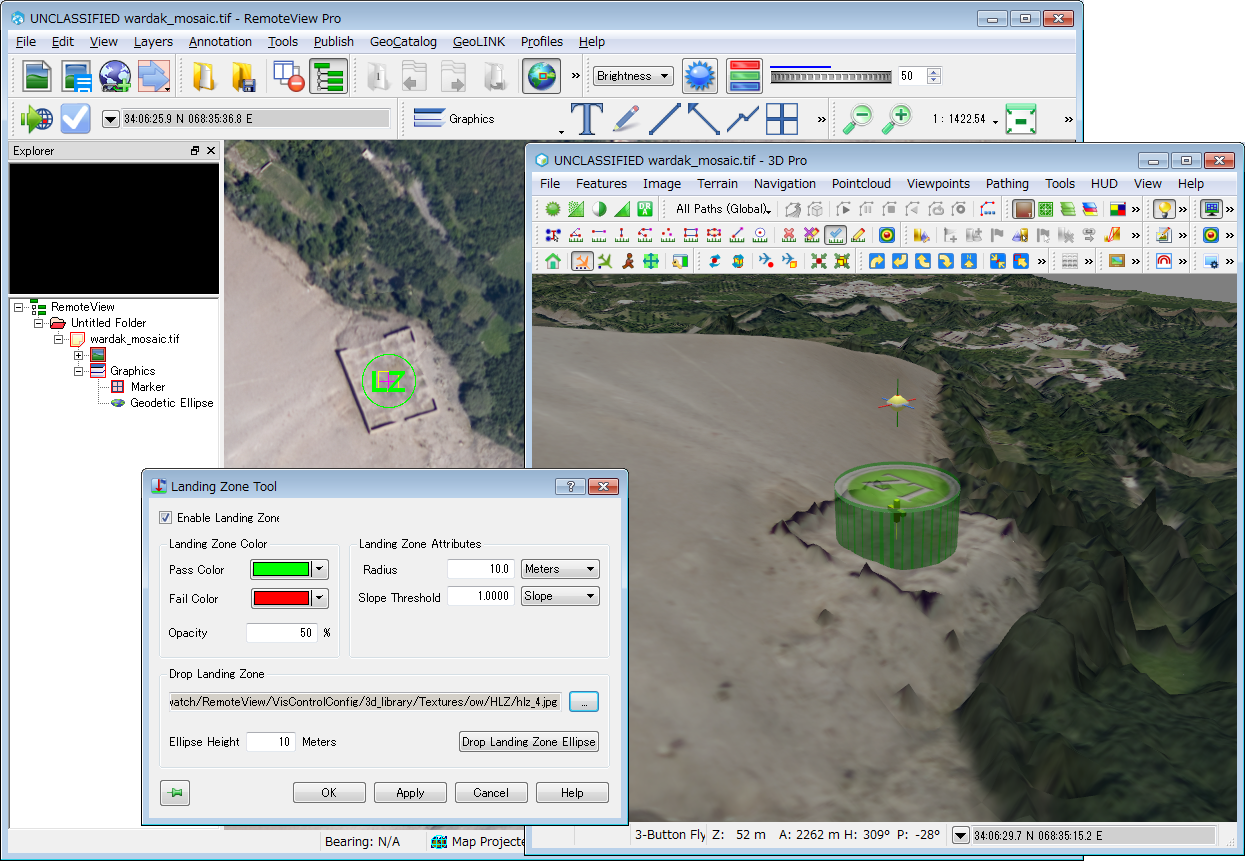
Task: Collapse the Graphics tree node
Action: 80,371
